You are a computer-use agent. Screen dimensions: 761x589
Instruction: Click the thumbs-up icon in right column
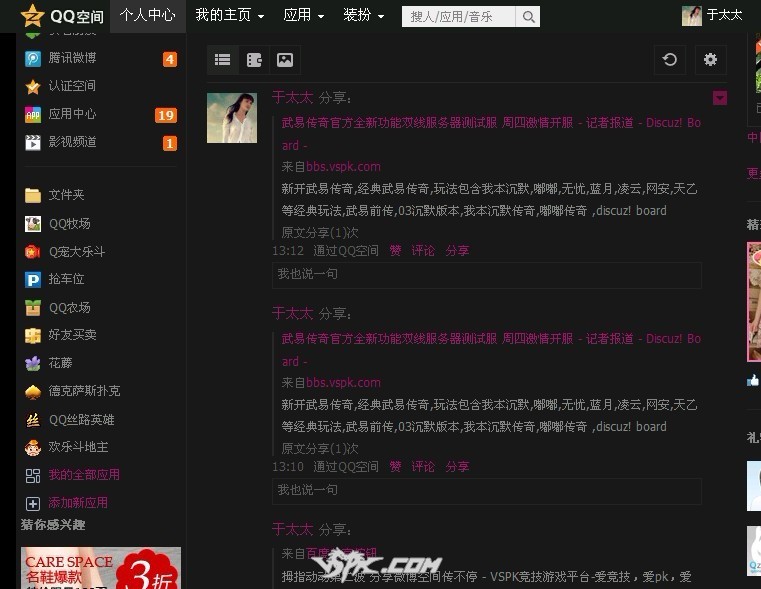753,380
